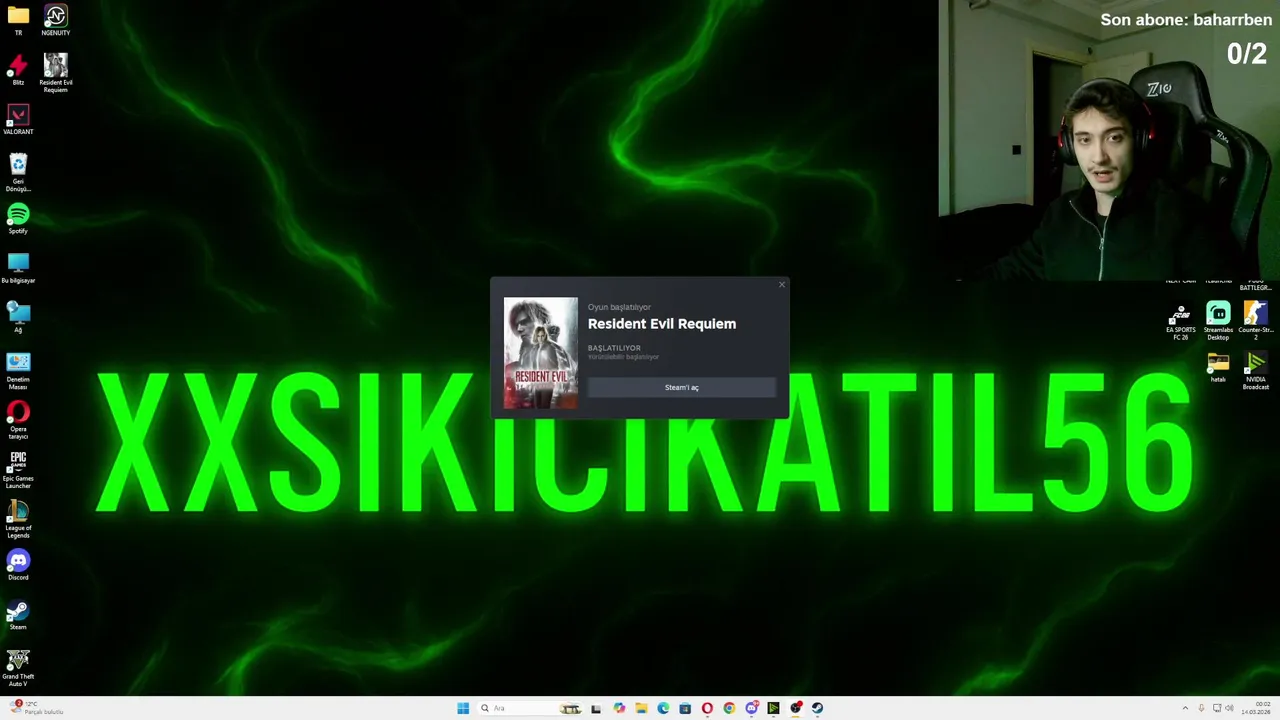Click the microphone tray icon
Viewport: 1280px width, 720px height.
1201,708
